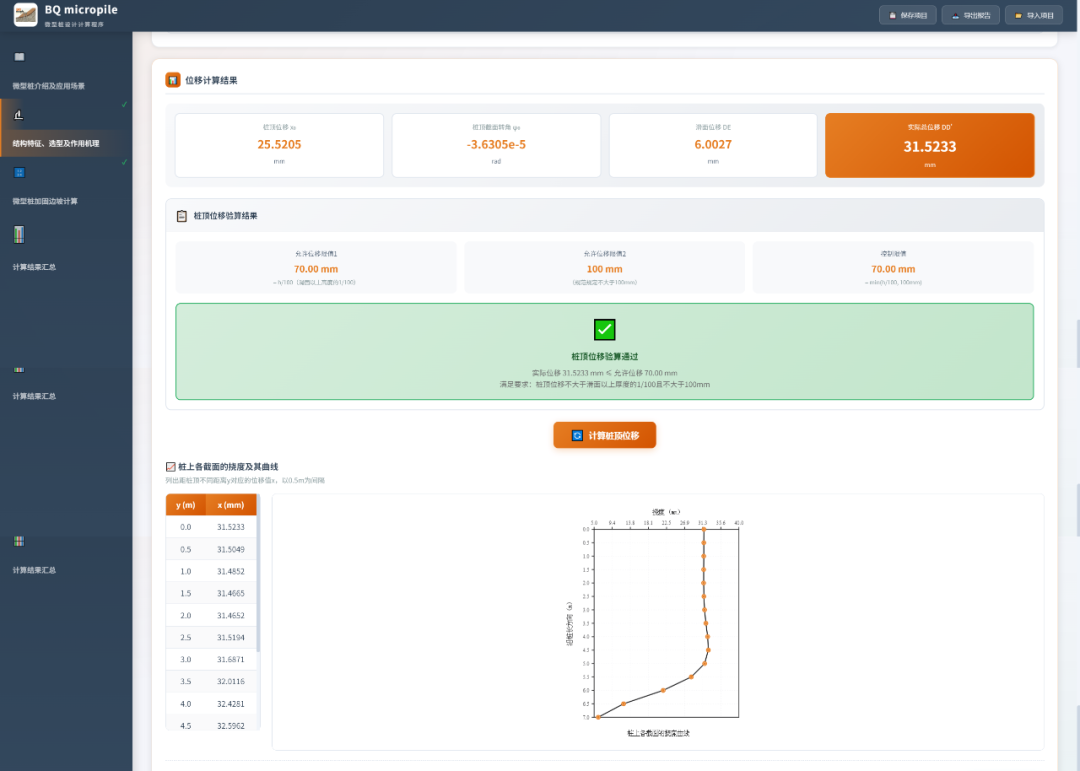Image resolution: width=1080 pixels, height=771 pixels.
Task: Click the 计算桩顶位移 button
Action: click(605, 435)
